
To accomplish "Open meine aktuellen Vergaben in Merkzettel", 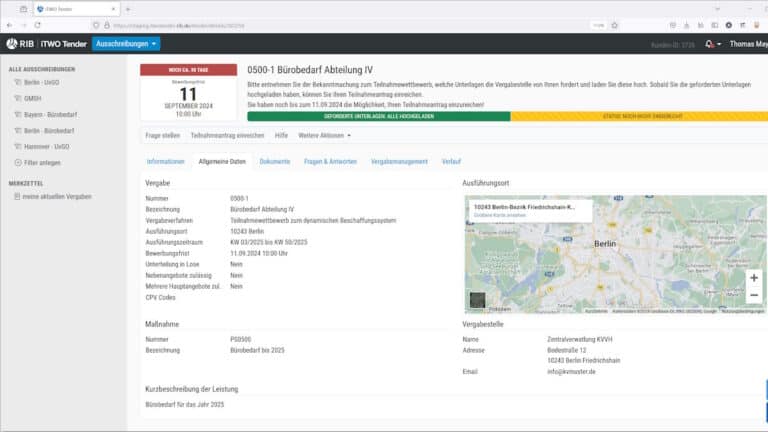I will (x=57, y=196).
